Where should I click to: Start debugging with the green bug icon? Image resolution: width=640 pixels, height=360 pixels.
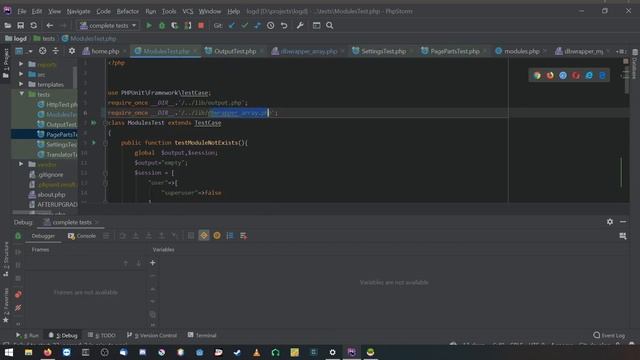(162, 25)
